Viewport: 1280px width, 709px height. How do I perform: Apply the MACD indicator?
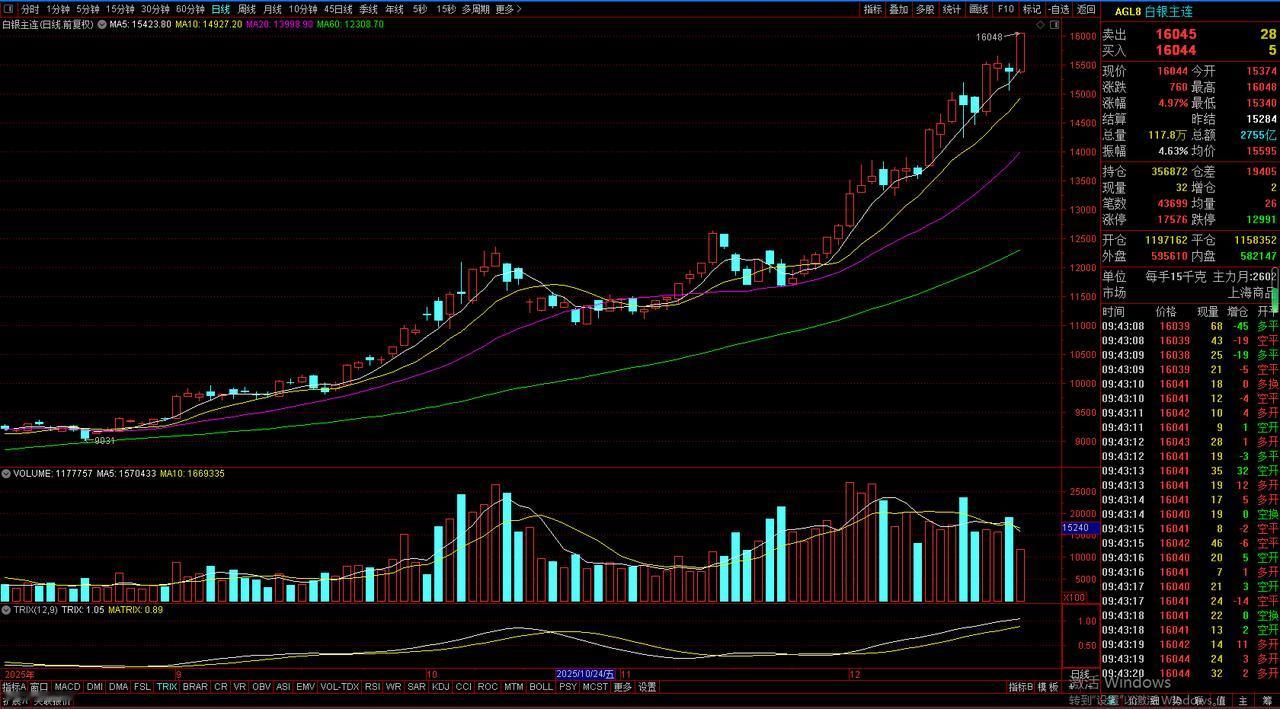click(67, 687)
